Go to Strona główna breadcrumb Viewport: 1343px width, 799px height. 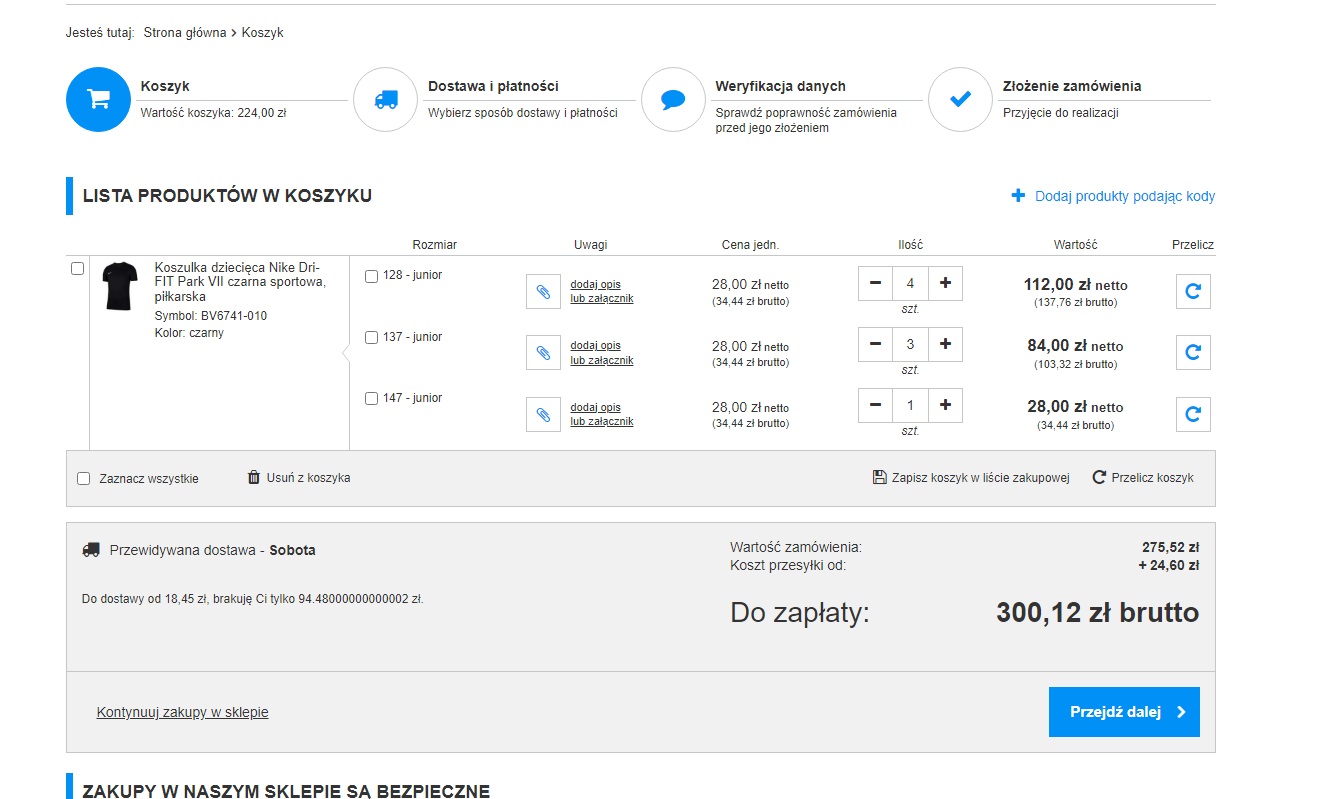coord(185,33)
